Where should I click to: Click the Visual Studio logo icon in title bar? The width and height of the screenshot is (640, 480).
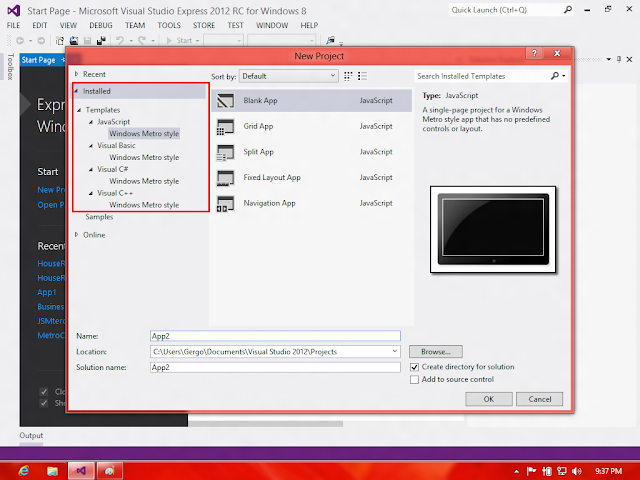click(13, 11)
